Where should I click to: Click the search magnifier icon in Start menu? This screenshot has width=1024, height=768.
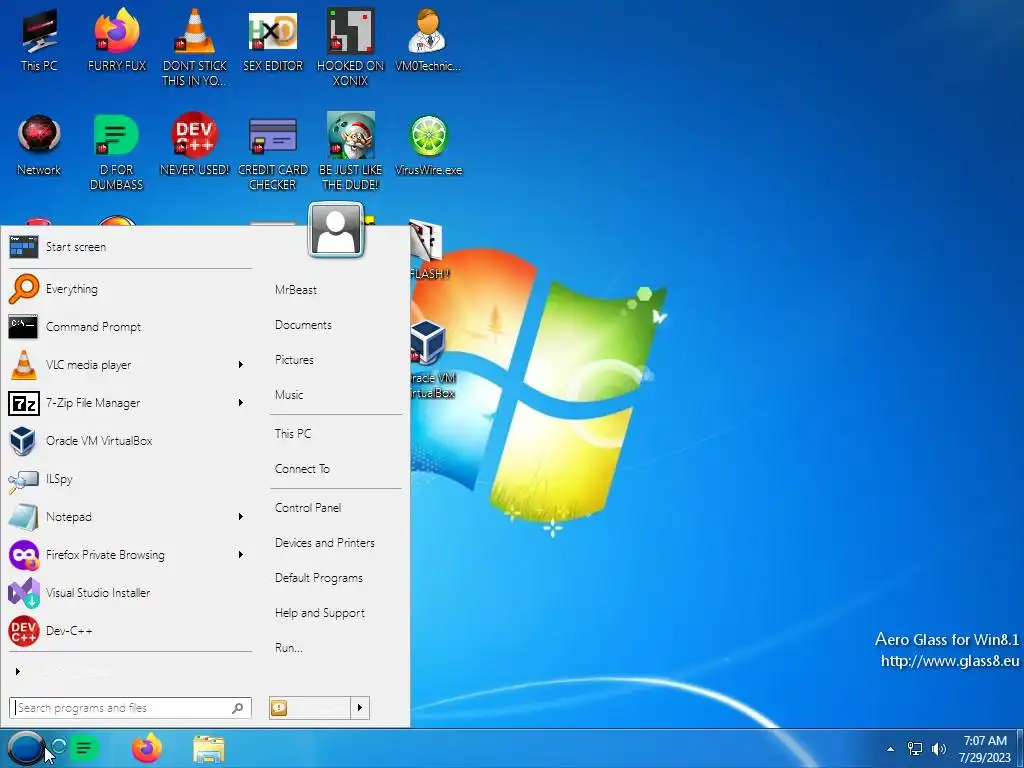[238, 708]
